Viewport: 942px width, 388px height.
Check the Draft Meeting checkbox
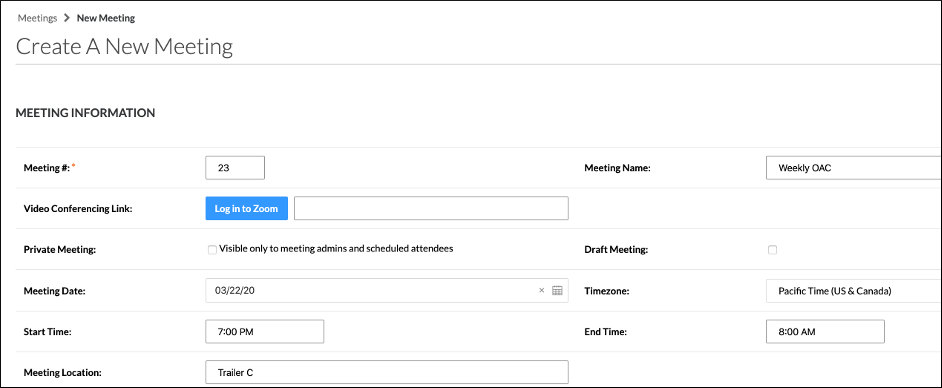coord(773,250)
